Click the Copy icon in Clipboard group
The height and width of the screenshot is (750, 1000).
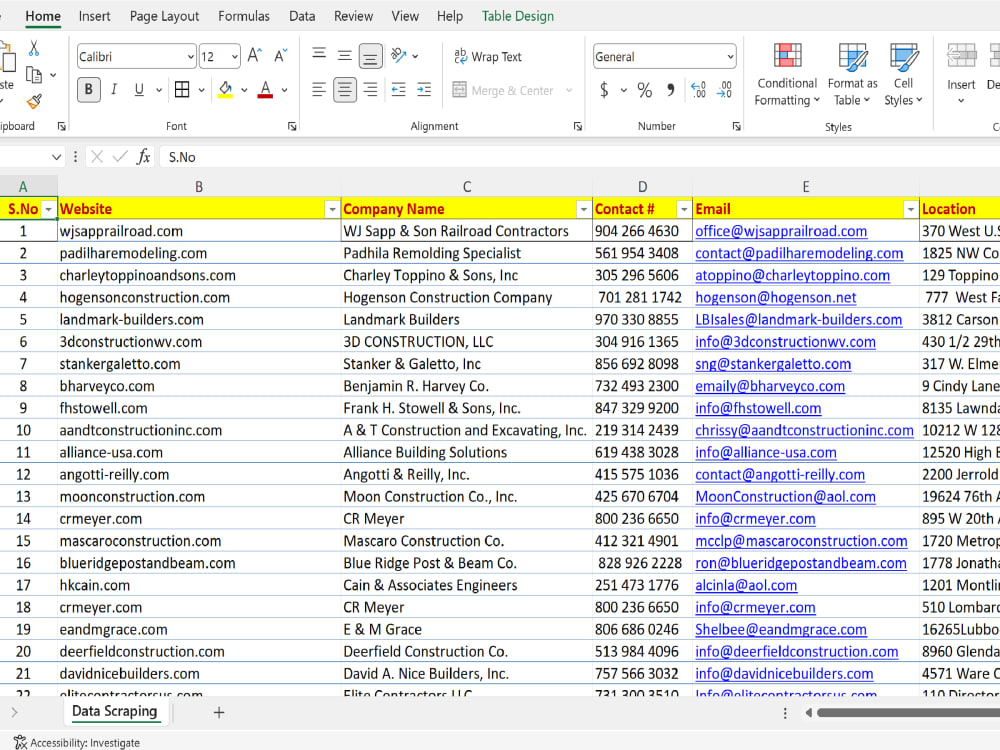[34, 75]
